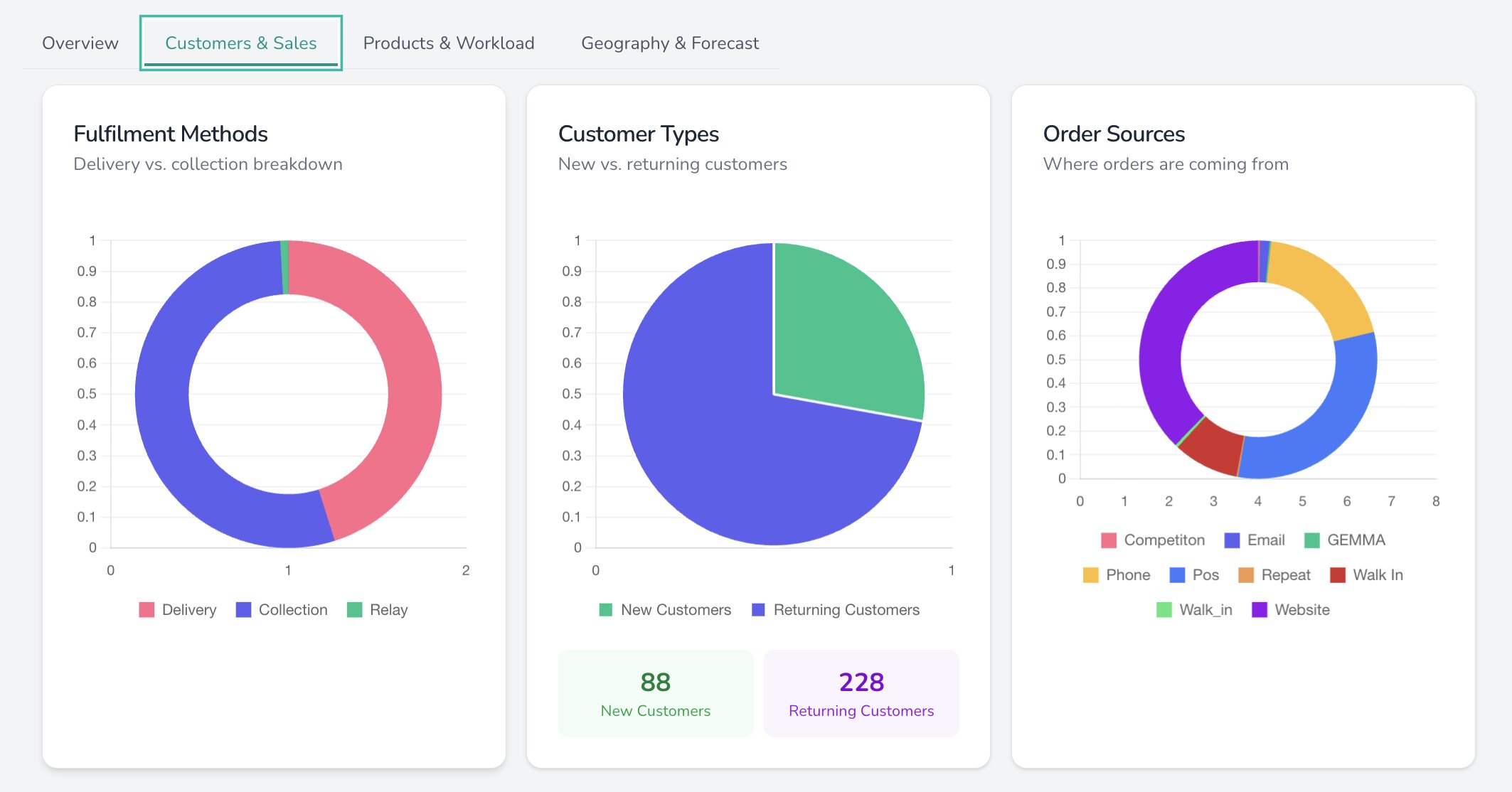Click the Collection legend marker

pos(242,609)
